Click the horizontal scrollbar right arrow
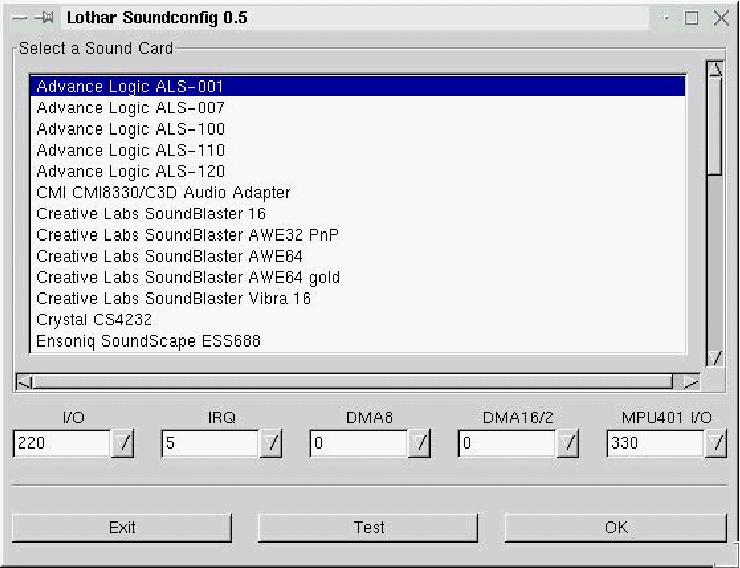The image size is (740, 568). click(691, 382)
